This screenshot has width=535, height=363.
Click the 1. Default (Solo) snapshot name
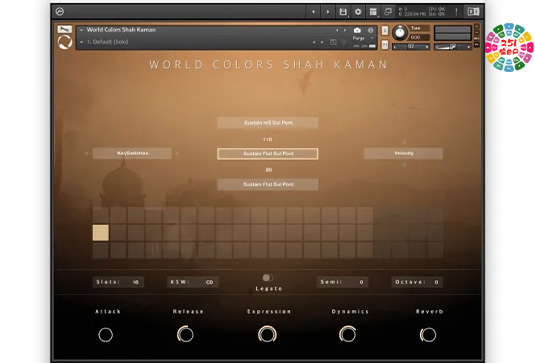point(107,42)
